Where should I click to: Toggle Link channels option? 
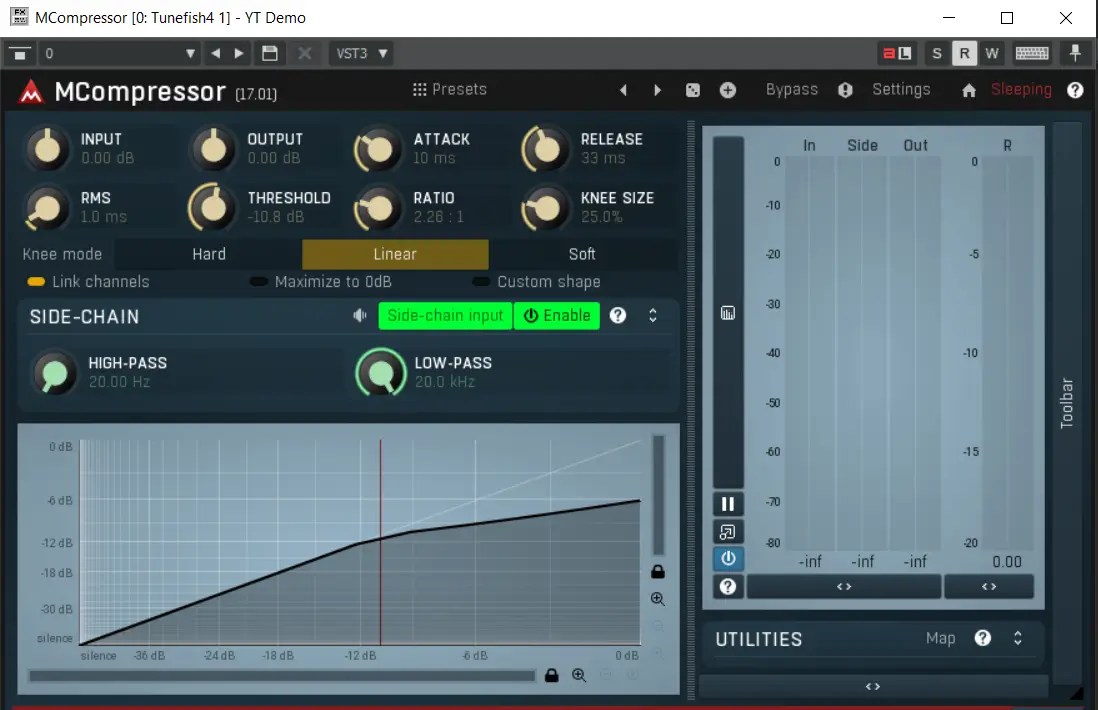tap(88, 281)
